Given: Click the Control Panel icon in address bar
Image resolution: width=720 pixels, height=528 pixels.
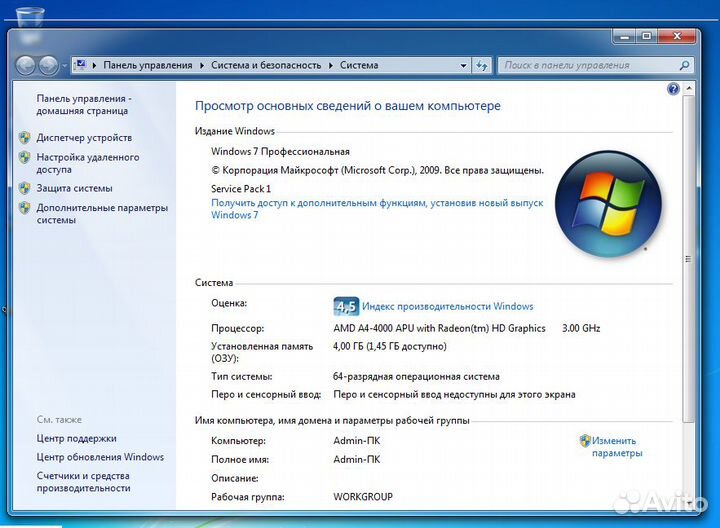Looking at the screenshot, I should (x=81, y=65).
